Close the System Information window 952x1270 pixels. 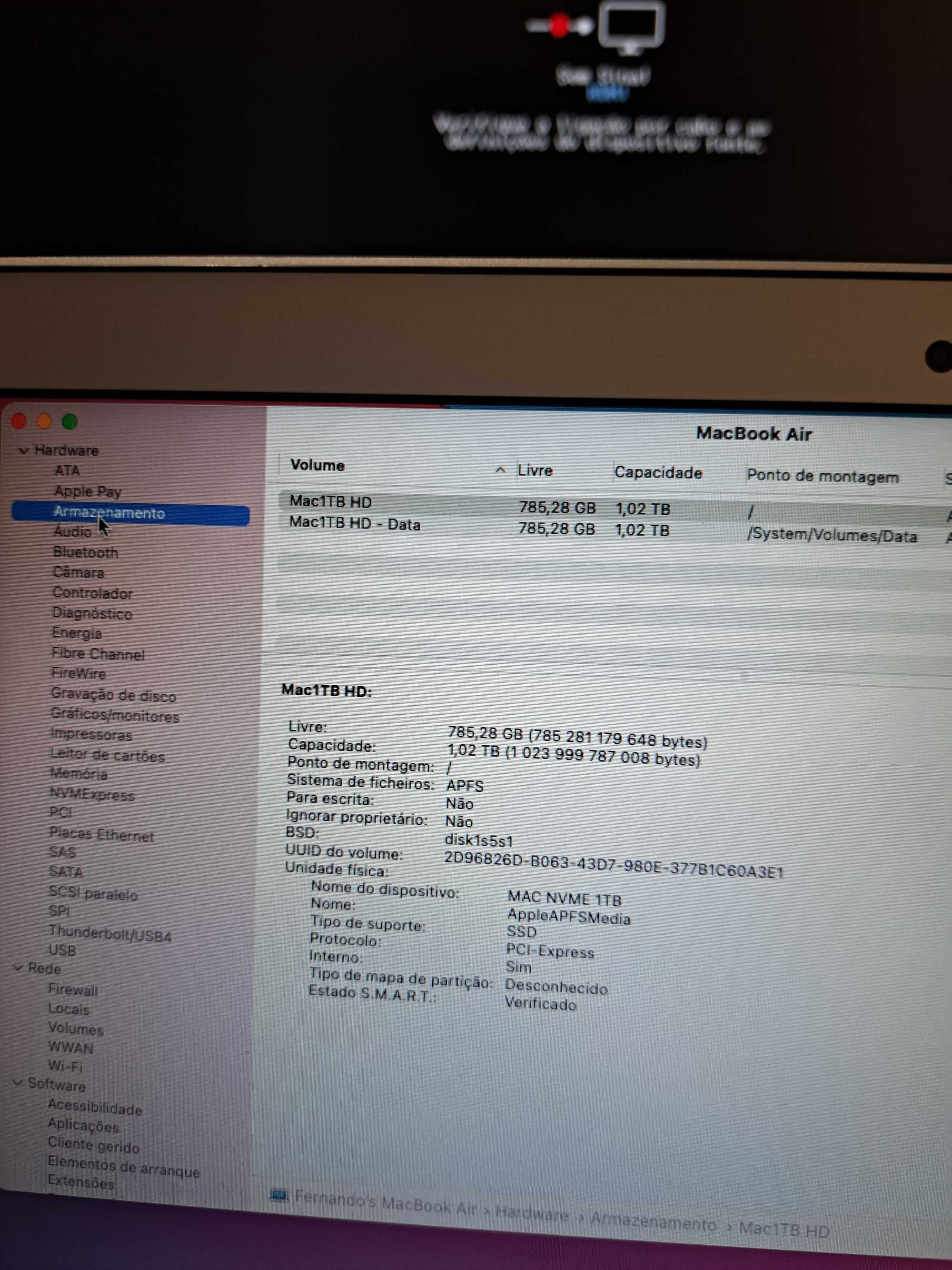tap(19, 421)
